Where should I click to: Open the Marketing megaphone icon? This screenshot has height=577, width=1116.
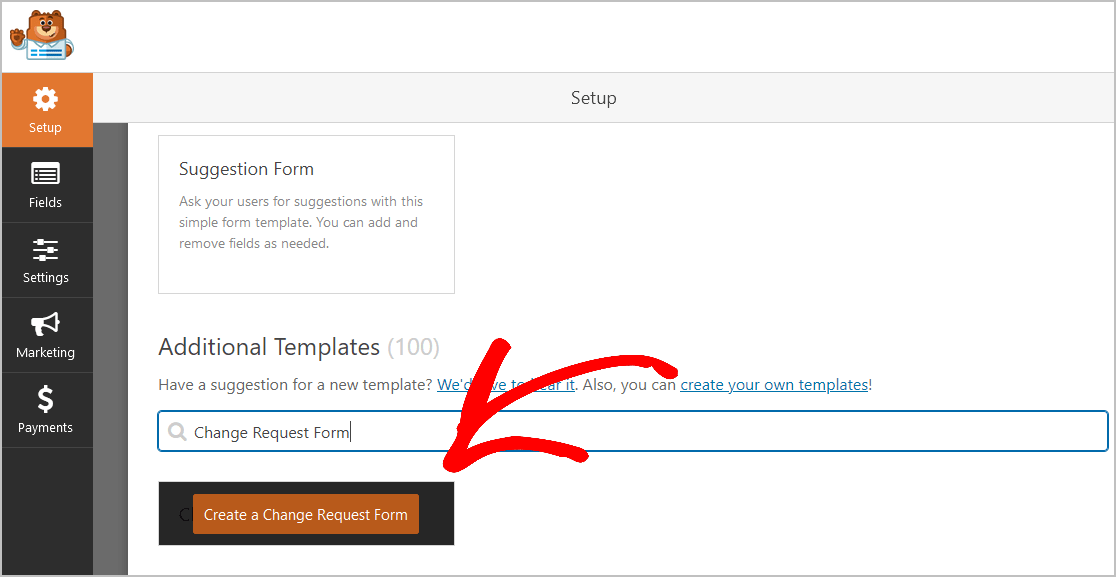coord(46,324)
